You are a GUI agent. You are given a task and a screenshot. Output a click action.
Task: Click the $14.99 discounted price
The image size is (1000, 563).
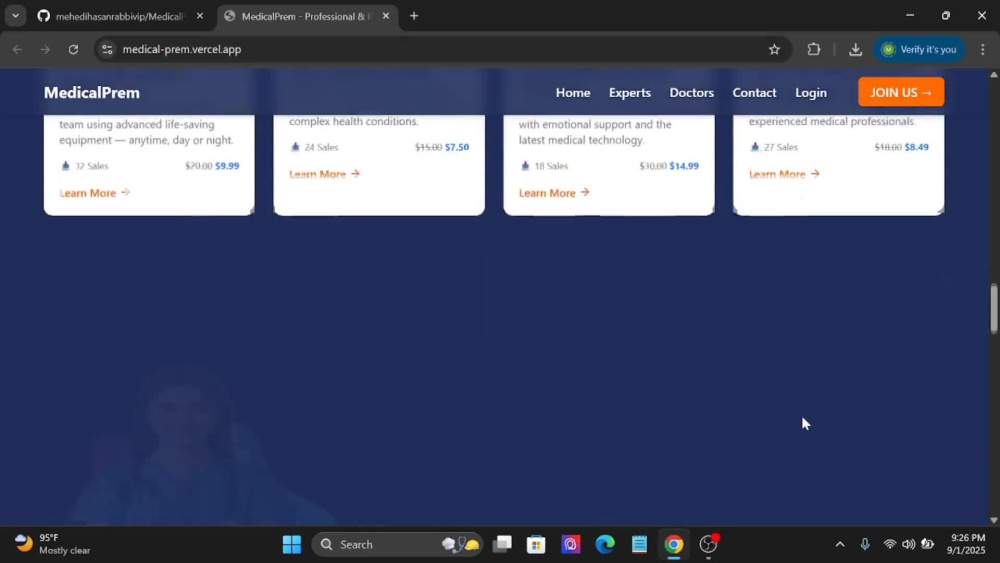tap(684, 166)
